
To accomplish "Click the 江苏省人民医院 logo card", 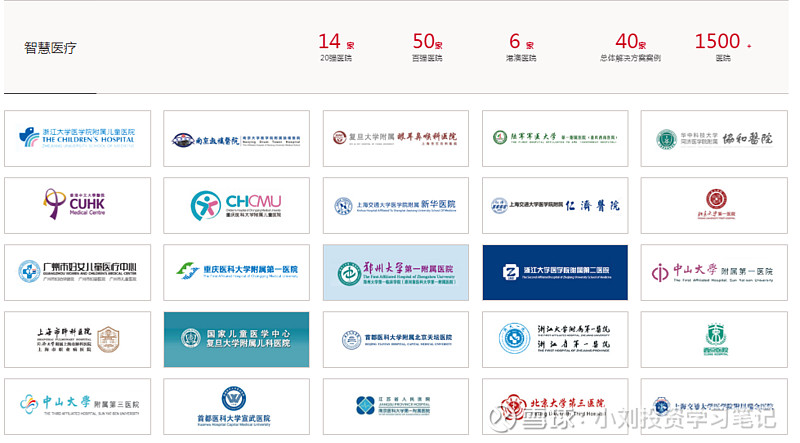I will (395, 407).
